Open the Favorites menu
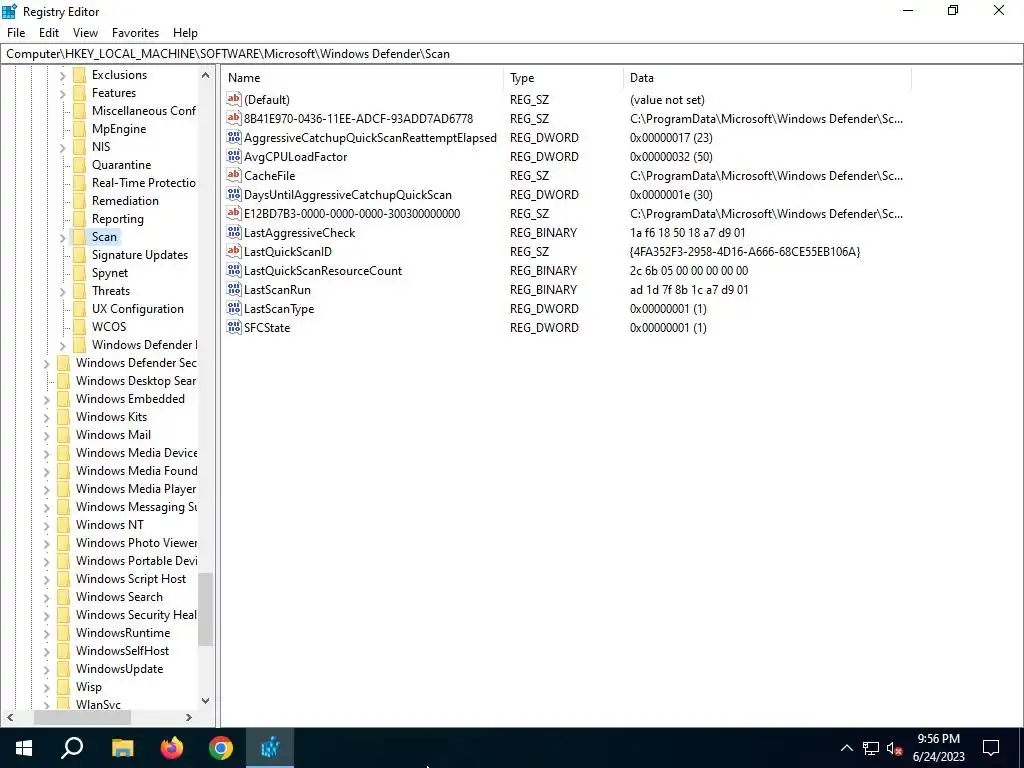This screenshot has width=1024, height=768. pos(135,33)
